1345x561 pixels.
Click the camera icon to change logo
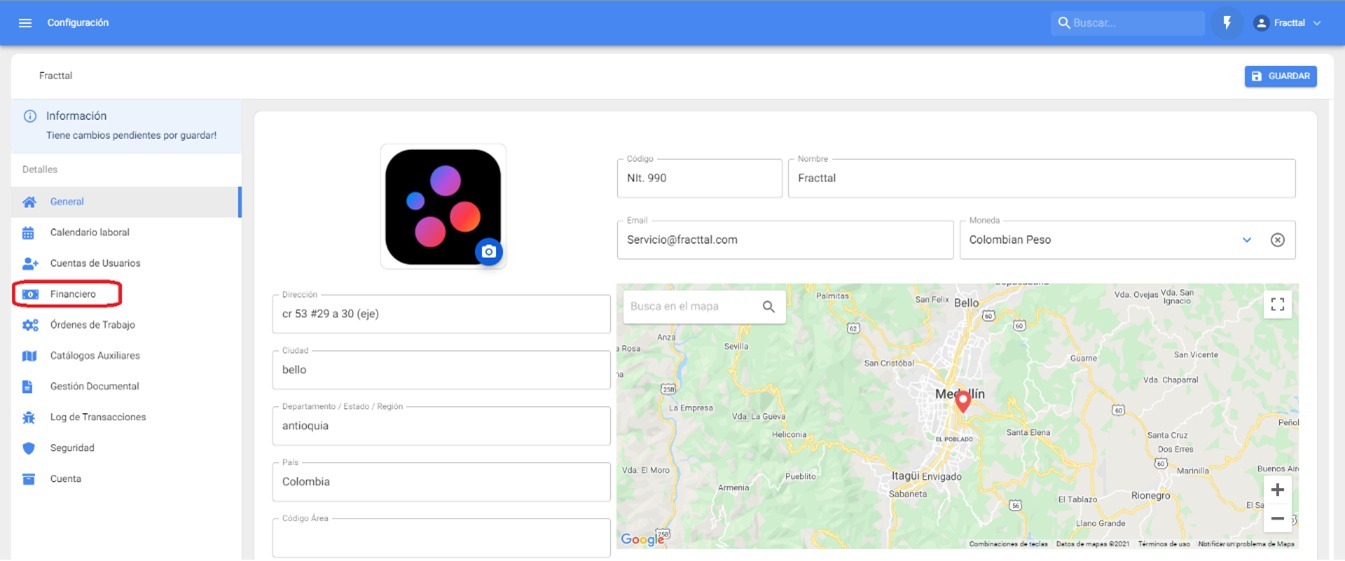(488, 252)
